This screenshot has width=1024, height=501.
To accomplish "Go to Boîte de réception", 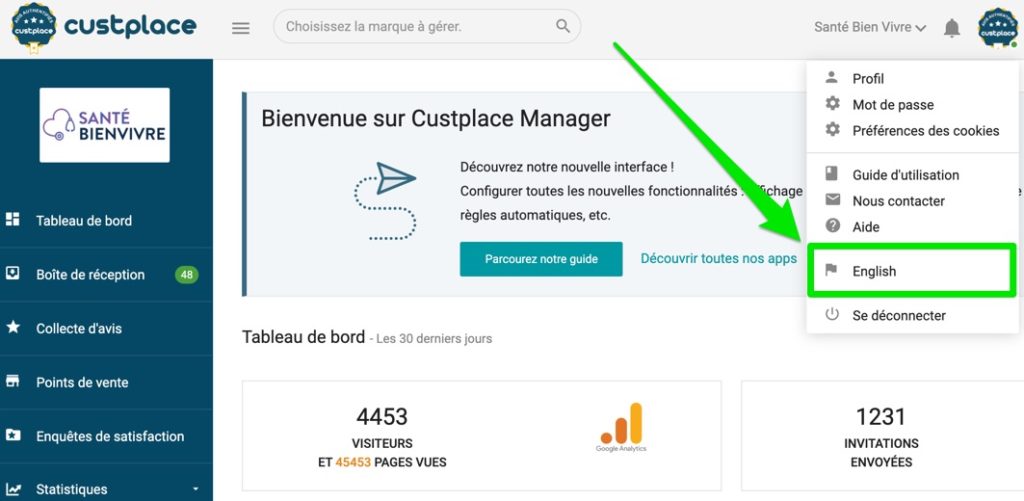I will coord(90,275).
